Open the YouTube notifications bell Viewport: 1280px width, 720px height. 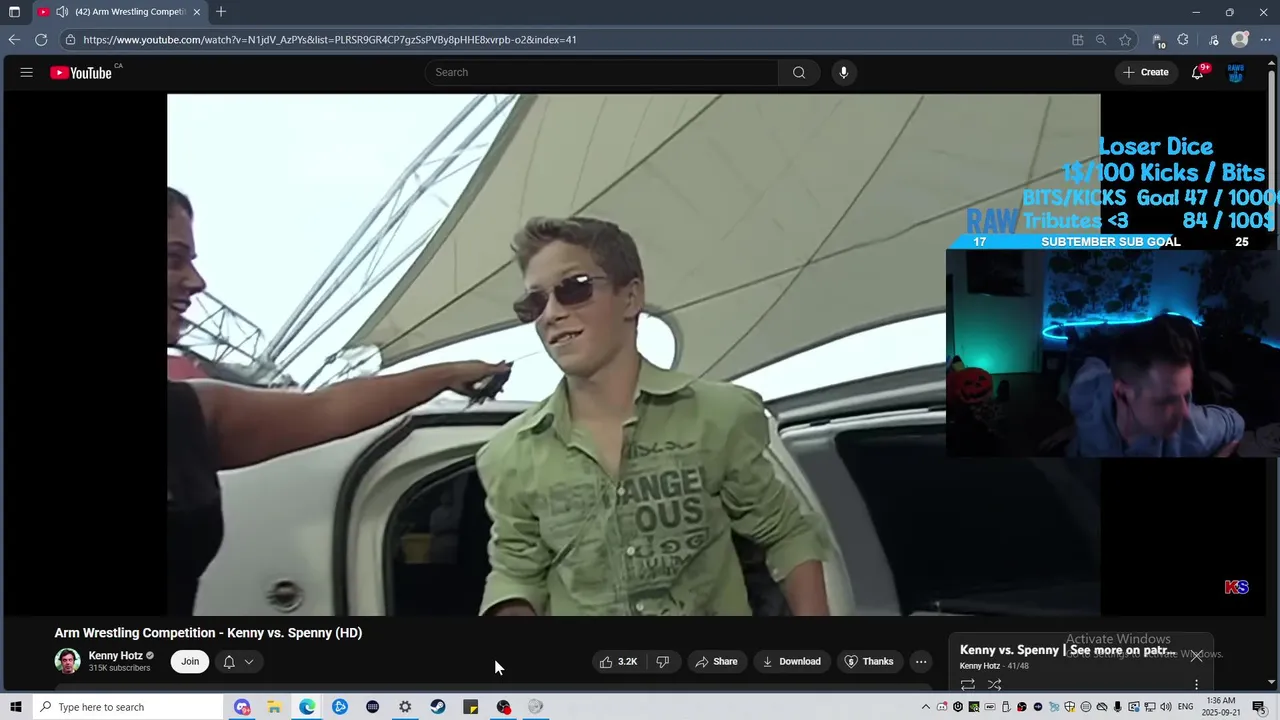(x=1197, y=72)
